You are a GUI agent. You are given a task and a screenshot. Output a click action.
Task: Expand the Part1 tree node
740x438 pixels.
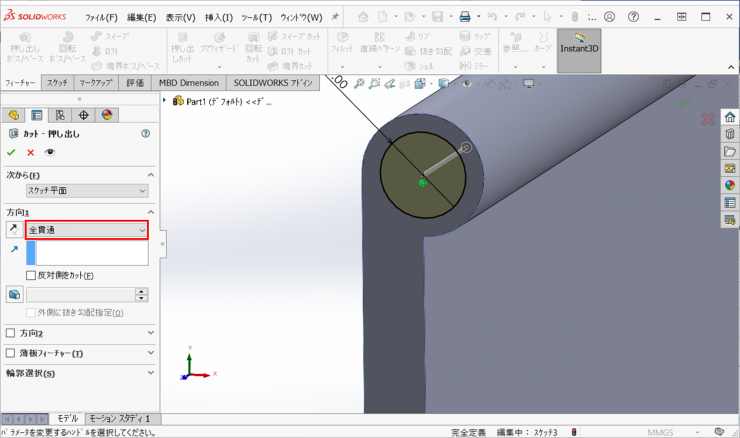165,100
